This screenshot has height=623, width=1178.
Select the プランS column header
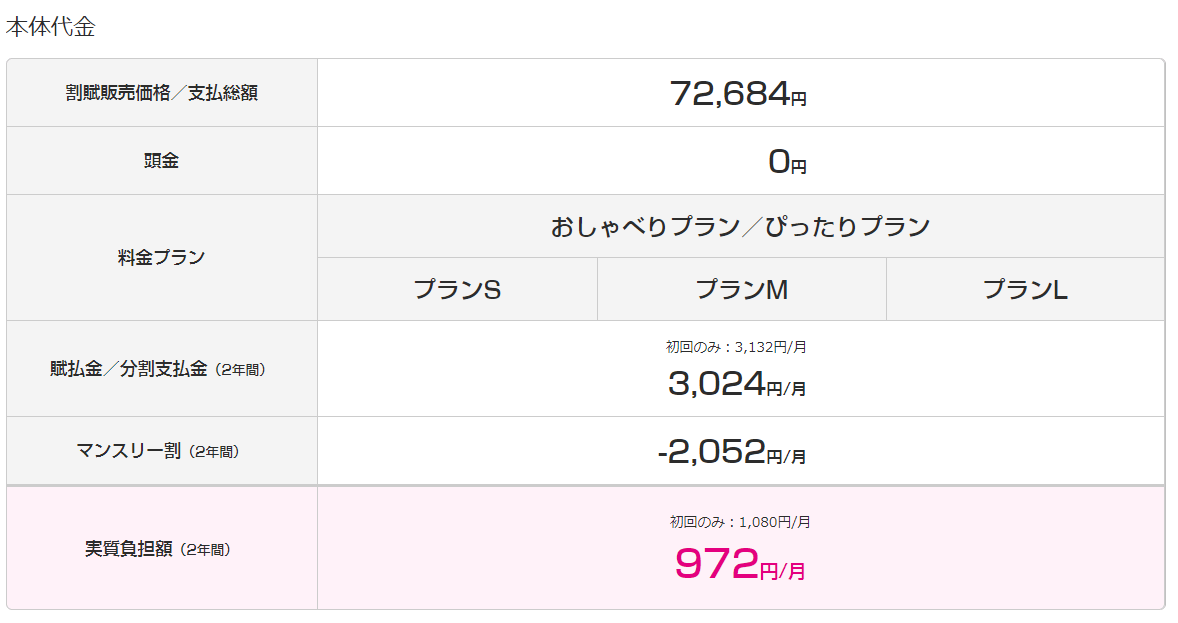point(457,289)
